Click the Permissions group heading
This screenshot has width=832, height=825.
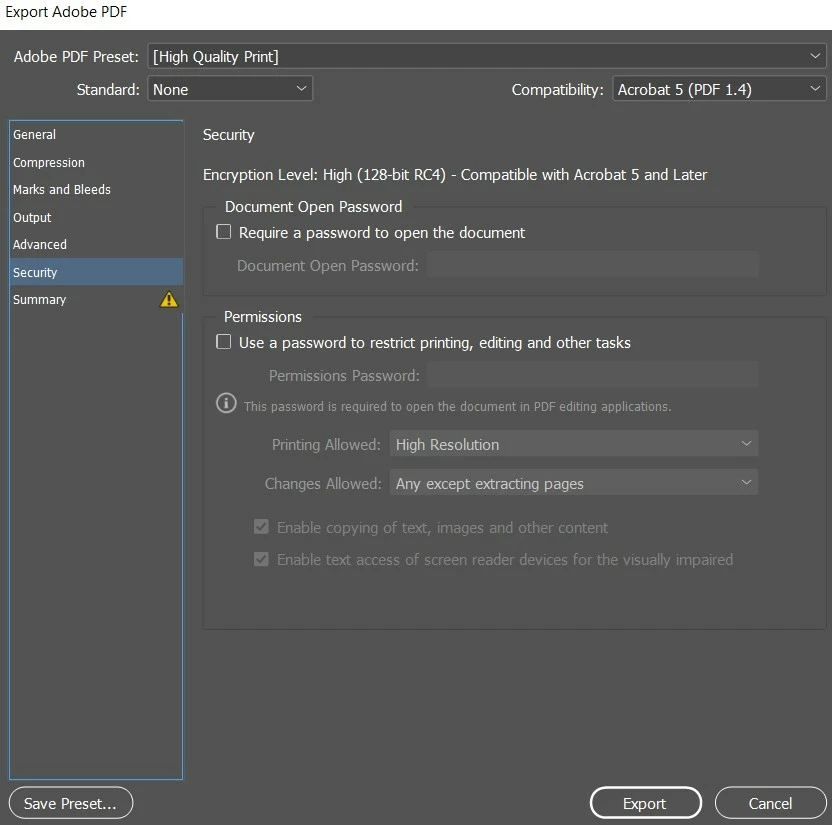[x=263, y=317]
